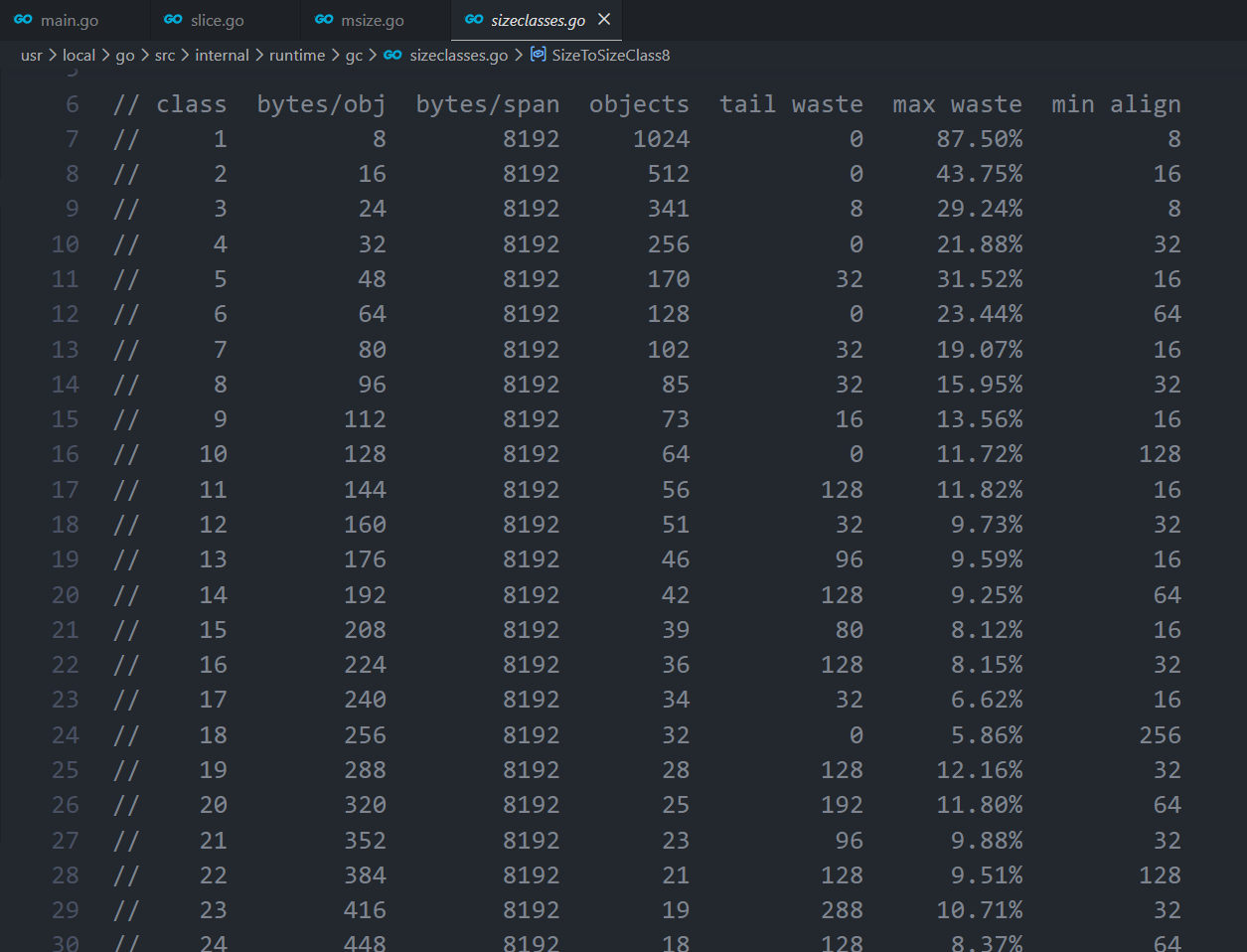
Task: Click the value 176 on line 19
Action: 365,559
